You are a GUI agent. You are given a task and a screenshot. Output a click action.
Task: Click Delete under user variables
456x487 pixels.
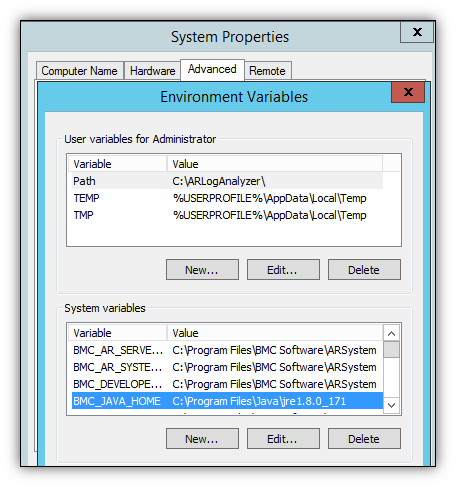tap(364, 270)
